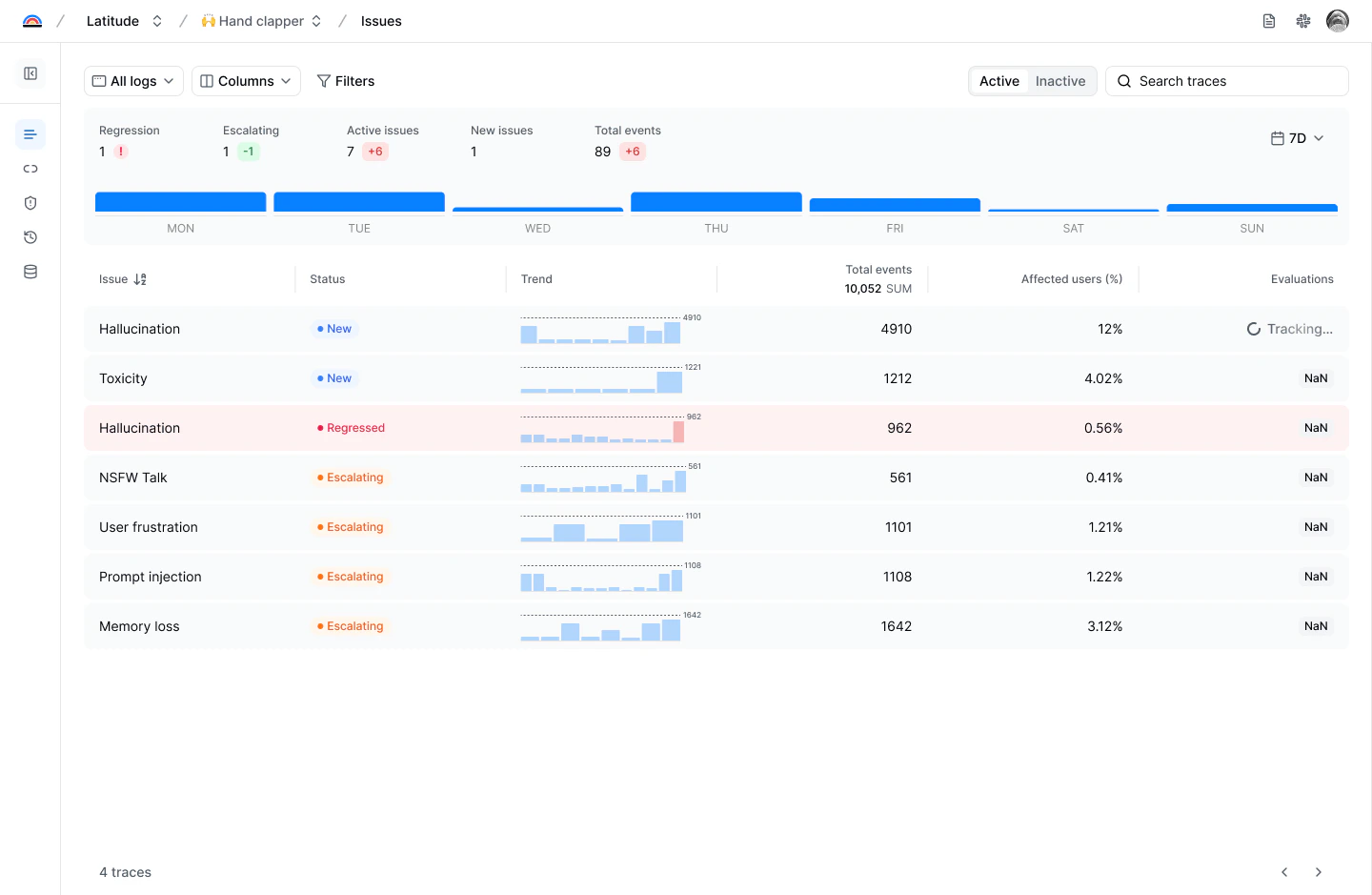This screenshot has width=1372, height=895.
Task: Switch to the Inactive issues tab
Action: click(1059, 81)
